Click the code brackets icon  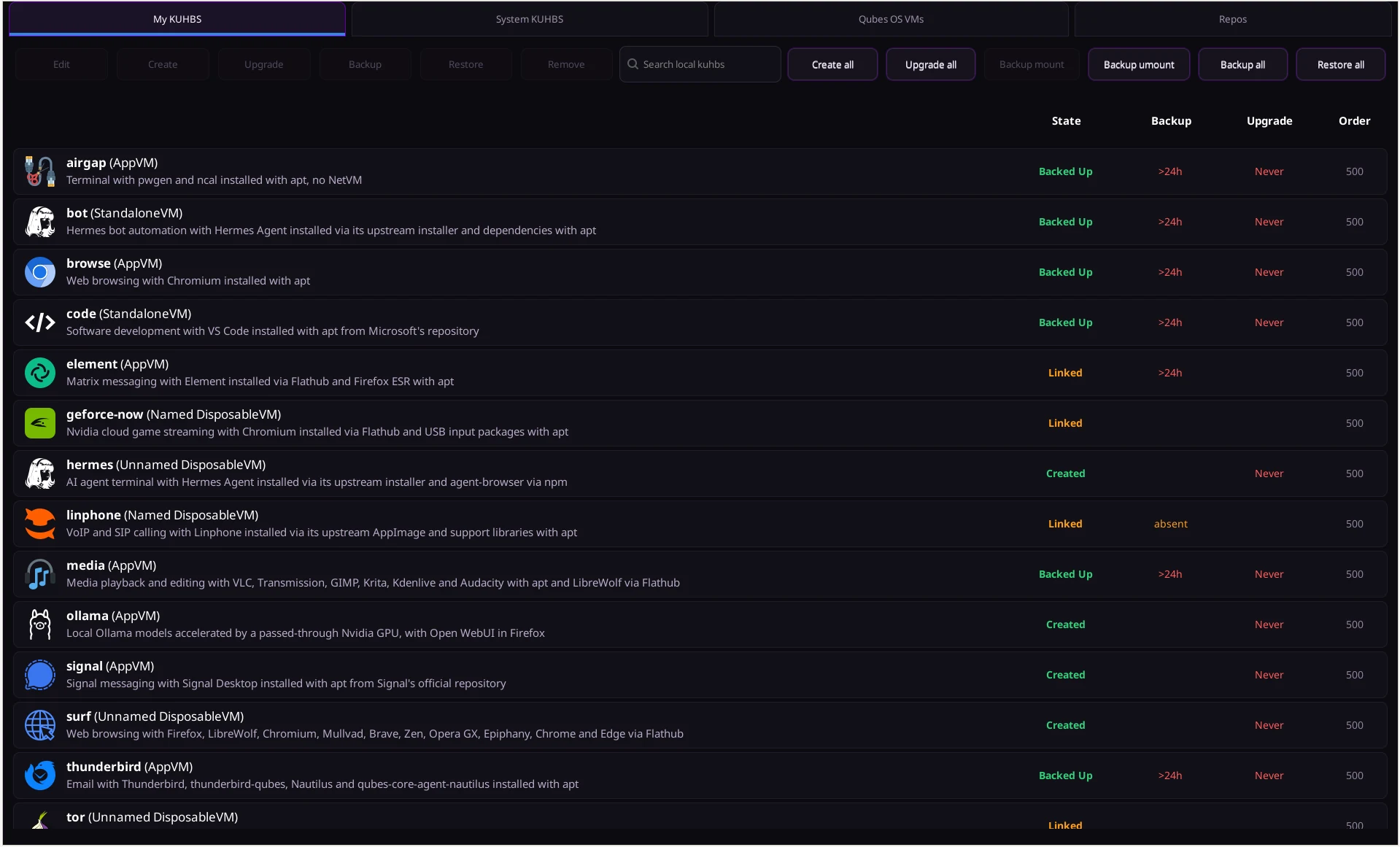pyautogui.click(x=40, y=322)
